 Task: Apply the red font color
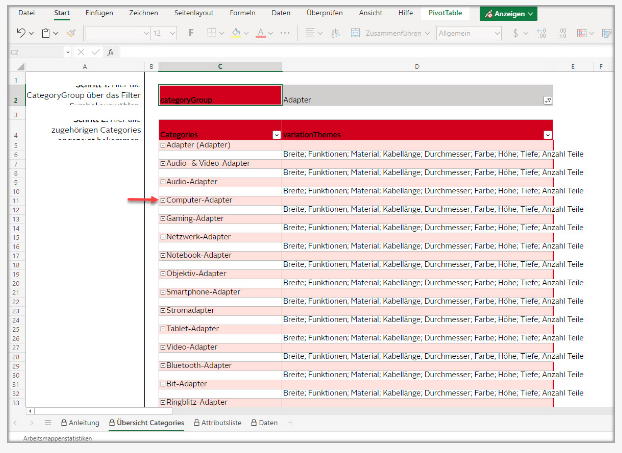pos(261,33)
